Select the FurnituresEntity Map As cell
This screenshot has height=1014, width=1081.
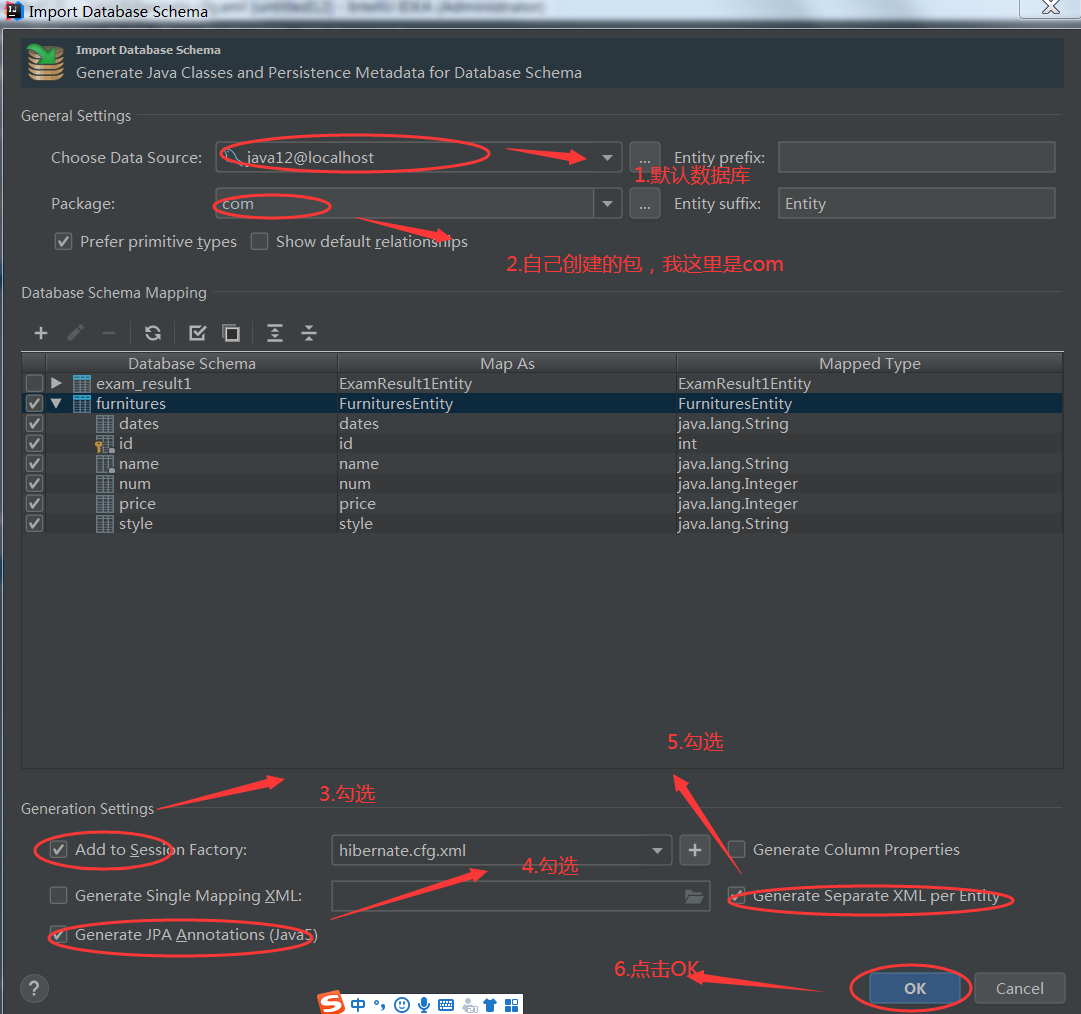507,403
